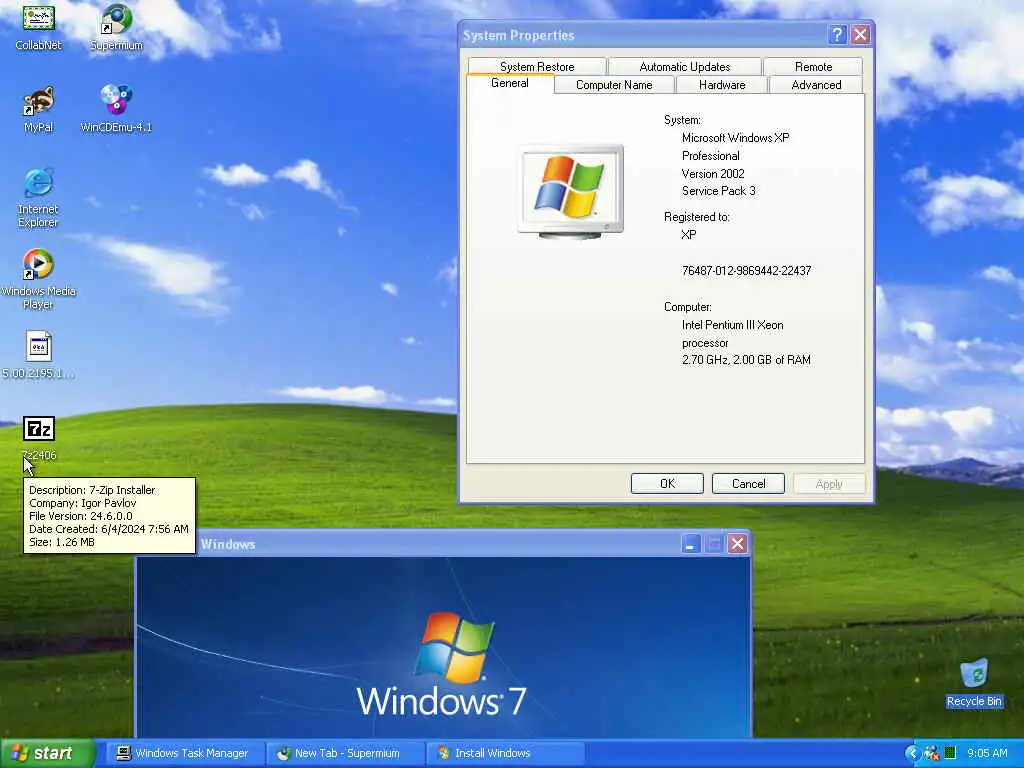Open the Advanced tab
Screen dimensions: 1024x768
[816, 85]
